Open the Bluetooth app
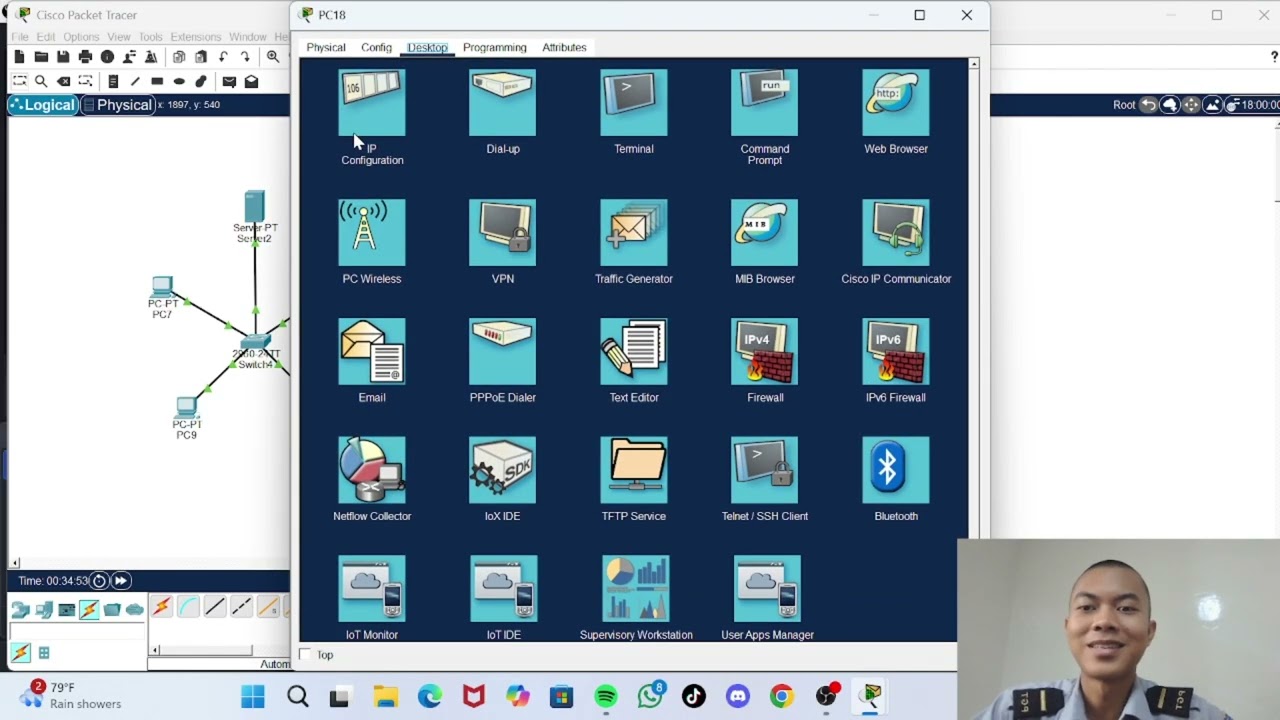 pos(895,469)
